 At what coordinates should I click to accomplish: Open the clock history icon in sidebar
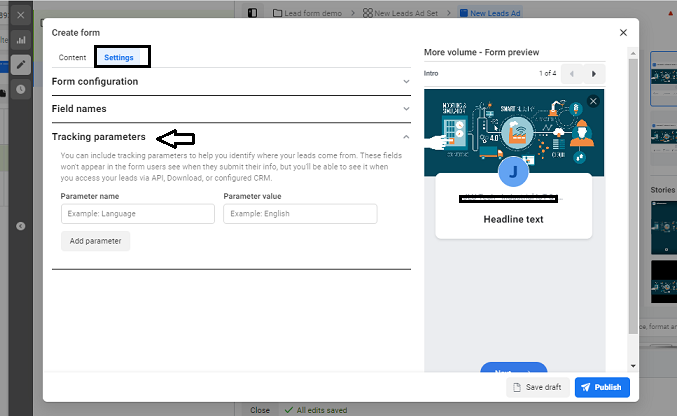(x=21, y=89)
